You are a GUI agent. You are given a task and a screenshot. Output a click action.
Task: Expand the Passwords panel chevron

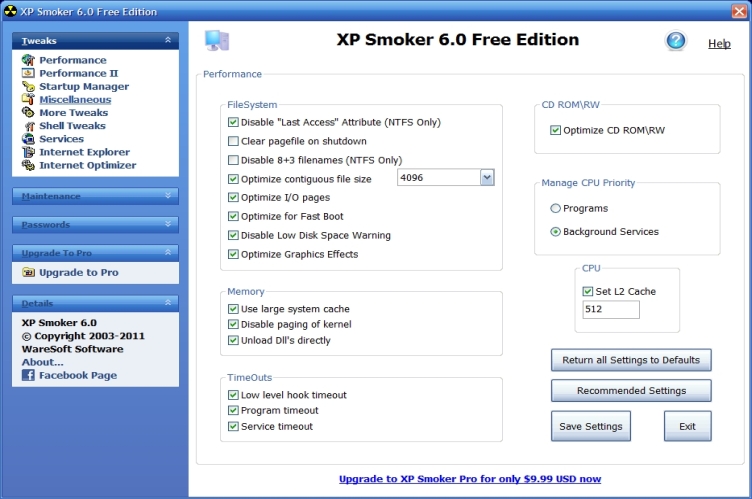168,224
